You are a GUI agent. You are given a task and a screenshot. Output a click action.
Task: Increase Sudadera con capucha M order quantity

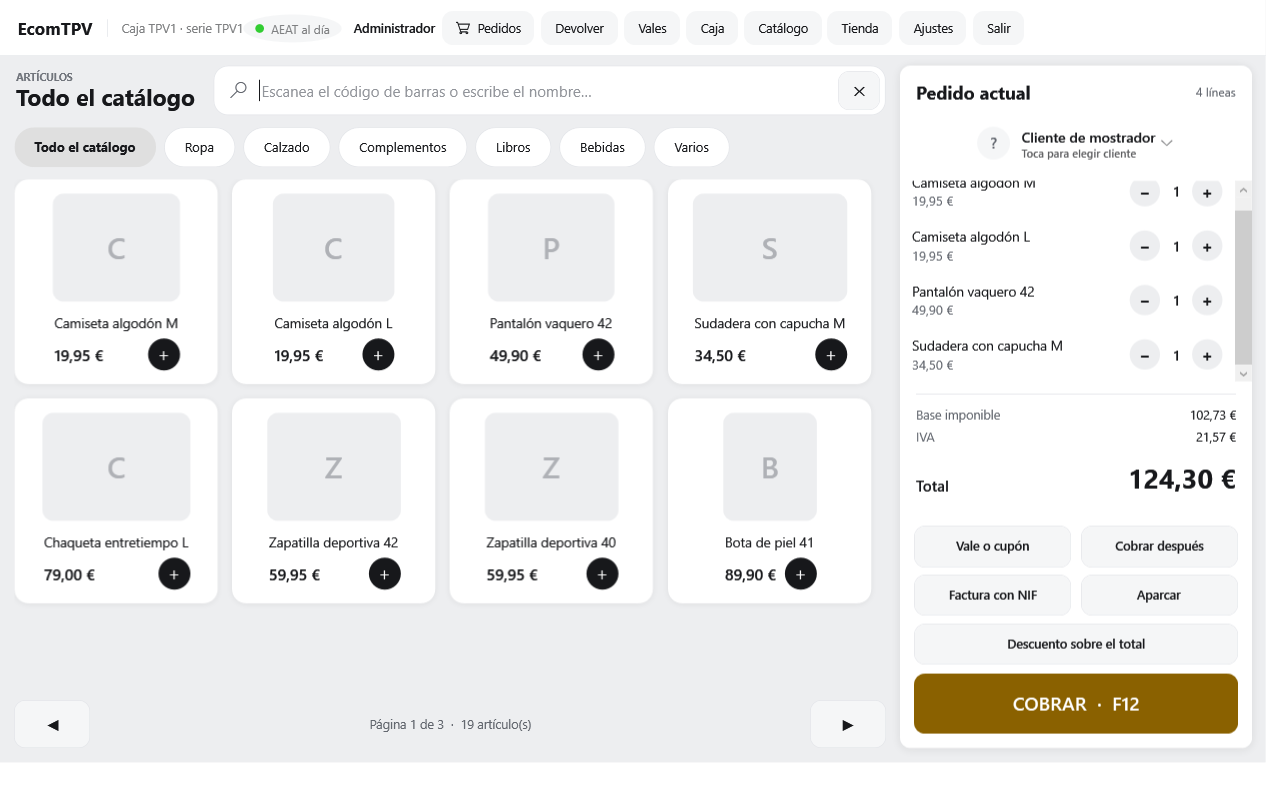click(1207, 356)
